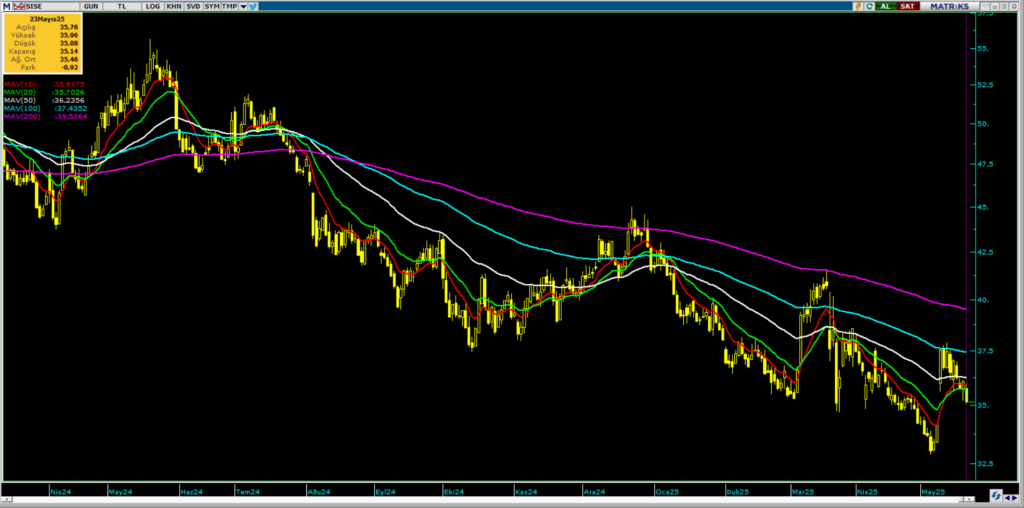The height and width of the screenshot is (508, 1024).
Task: Click the SISE symbol field
Action: 41,6
